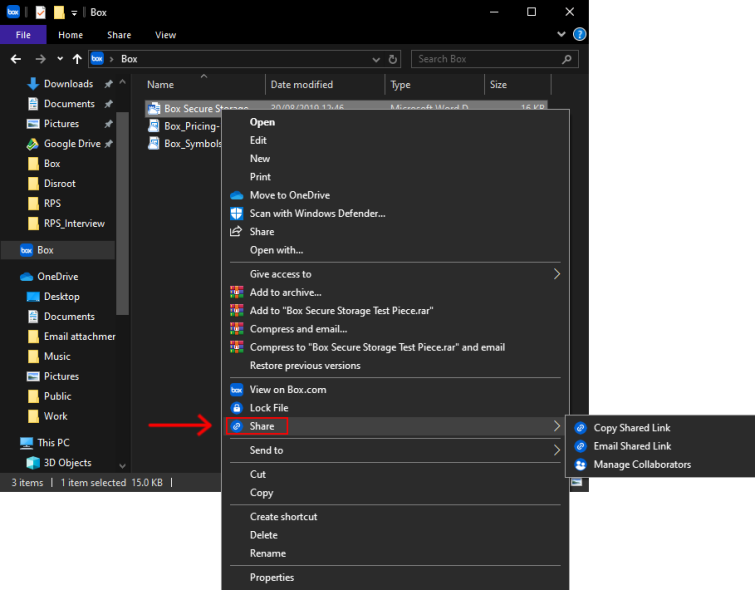Open Recent locations dropdown arrow
This screenshot has height=590, width=755.
(x=60, y=59)
